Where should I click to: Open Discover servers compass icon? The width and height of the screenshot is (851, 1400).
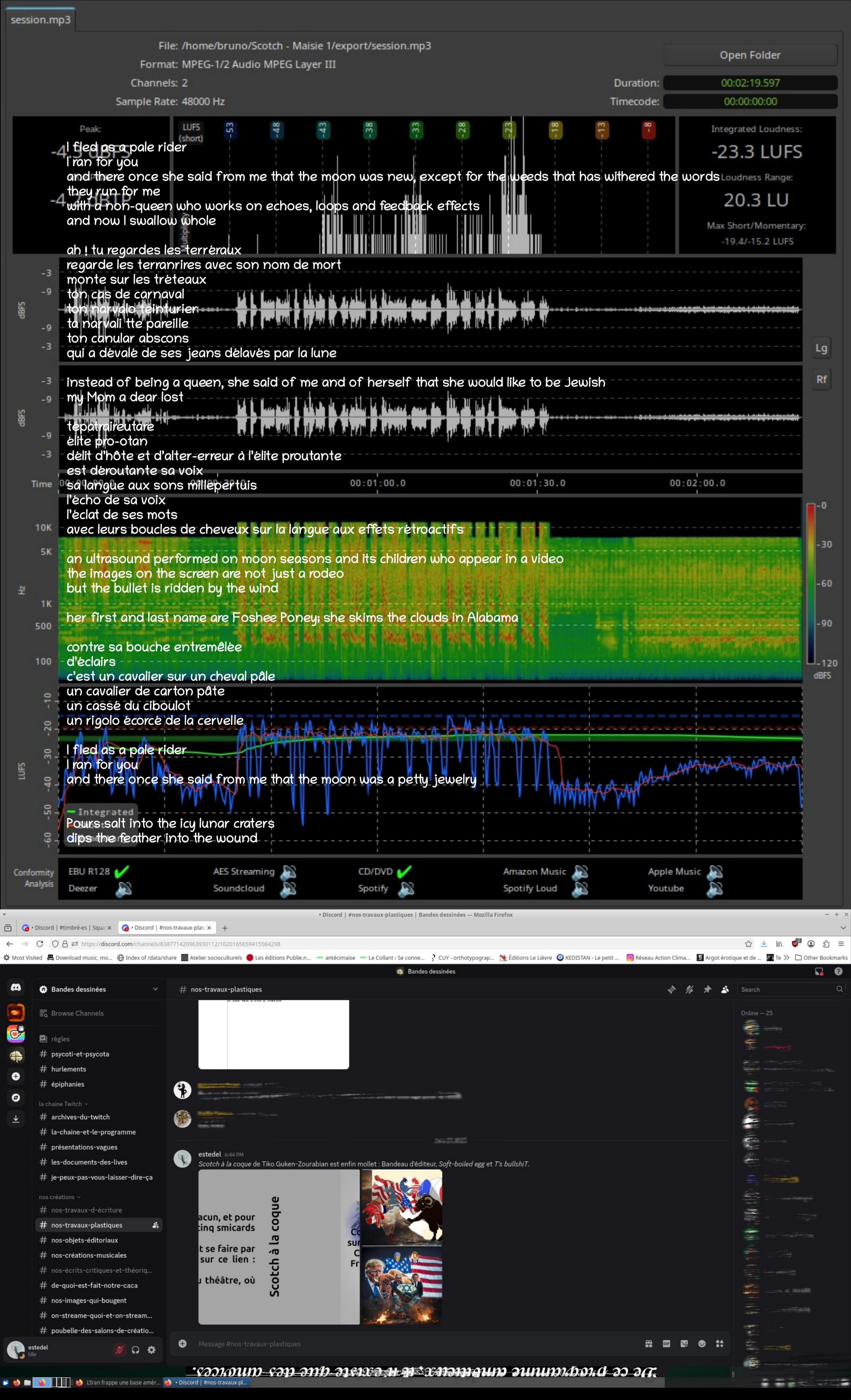click(16, 1098)
